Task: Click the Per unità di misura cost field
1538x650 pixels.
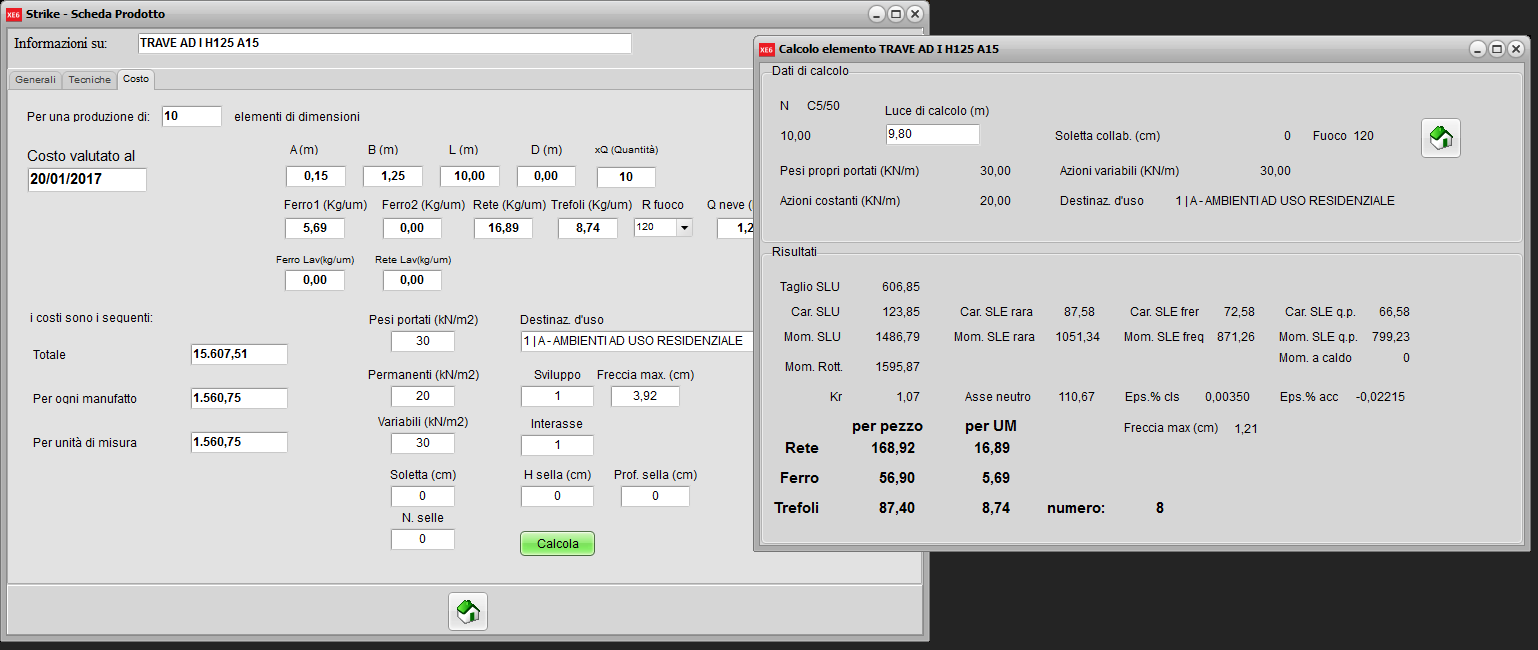Action: [x=239, y=442]
